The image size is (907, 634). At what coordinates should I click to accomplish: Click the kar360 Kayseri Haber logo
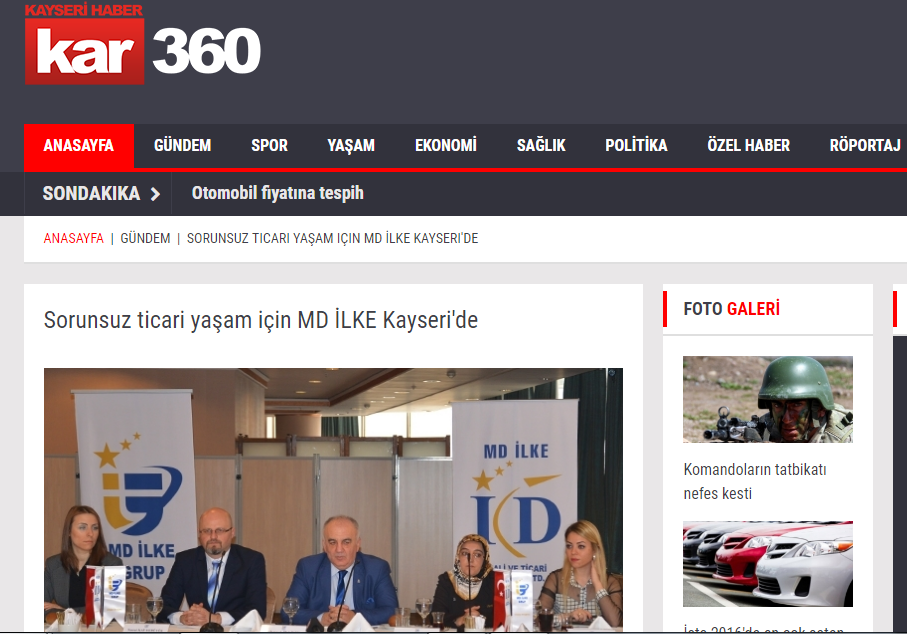click(x=142, y=45)
